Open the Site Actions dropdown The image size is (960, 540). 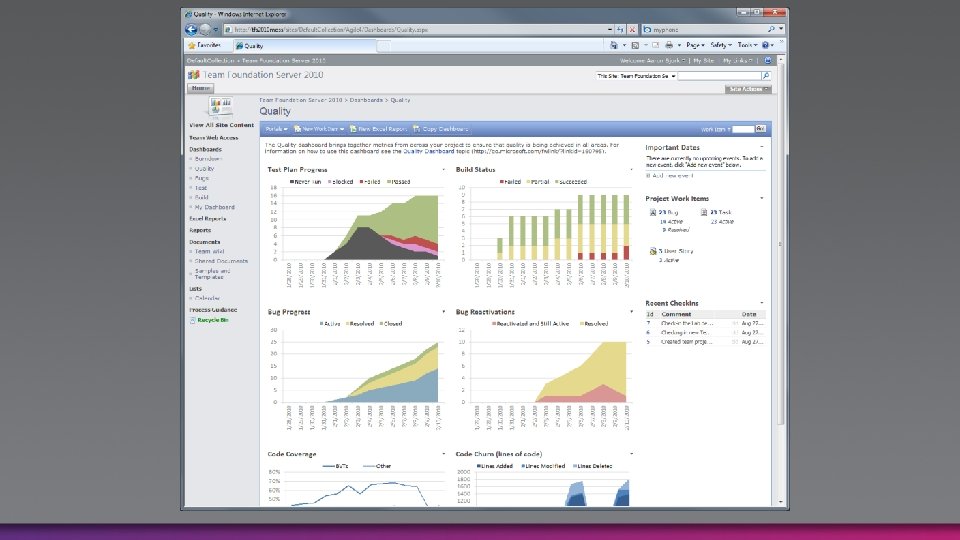click(x=748, y=89)
